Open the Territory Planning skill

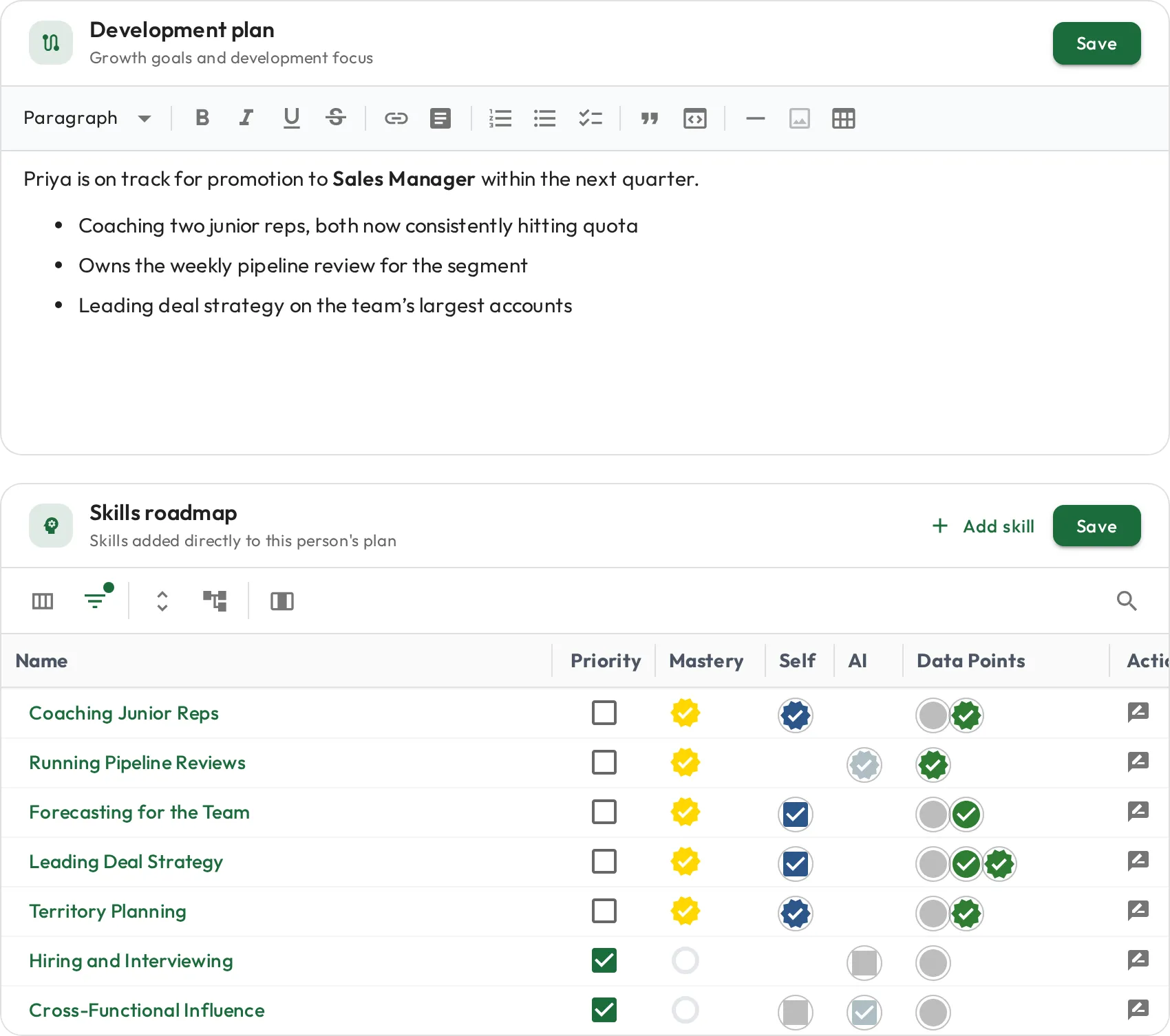click(107, 911)
